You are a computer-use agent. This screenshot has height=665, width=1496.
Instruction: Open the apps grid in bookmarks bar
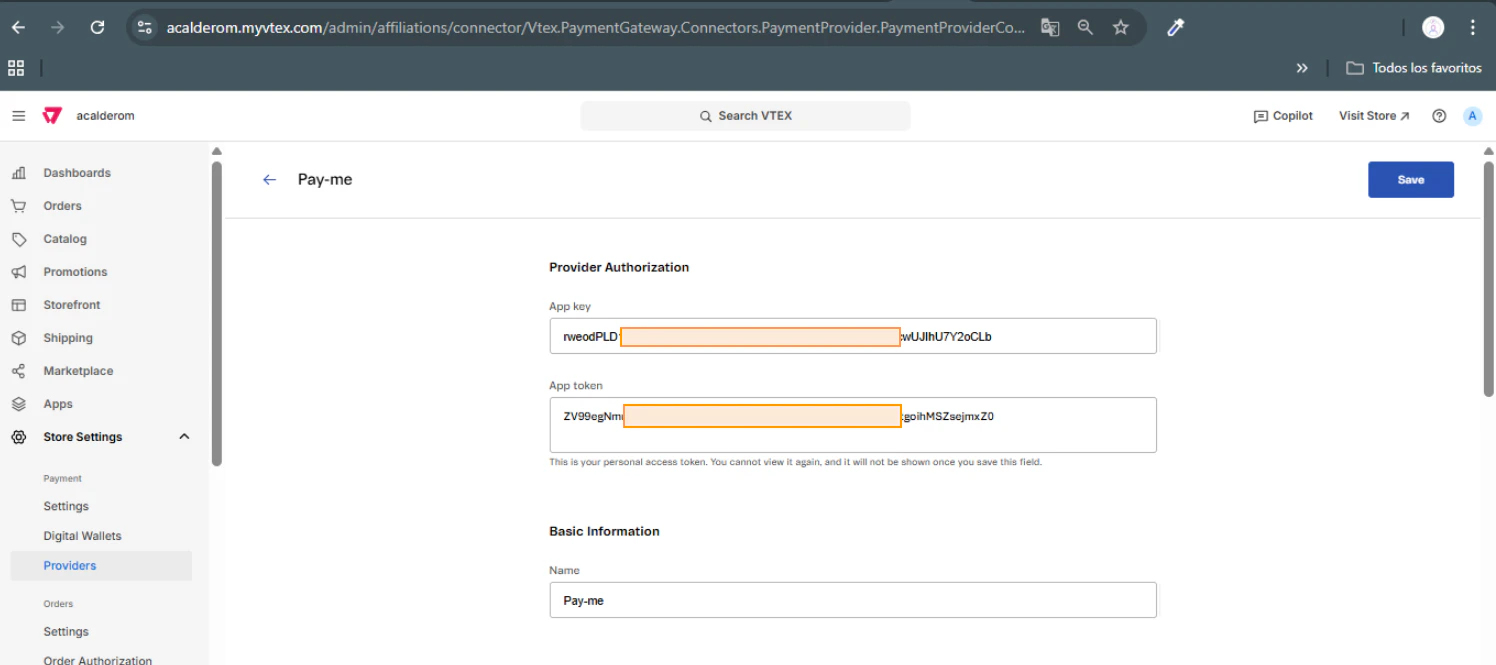(16, 68)
